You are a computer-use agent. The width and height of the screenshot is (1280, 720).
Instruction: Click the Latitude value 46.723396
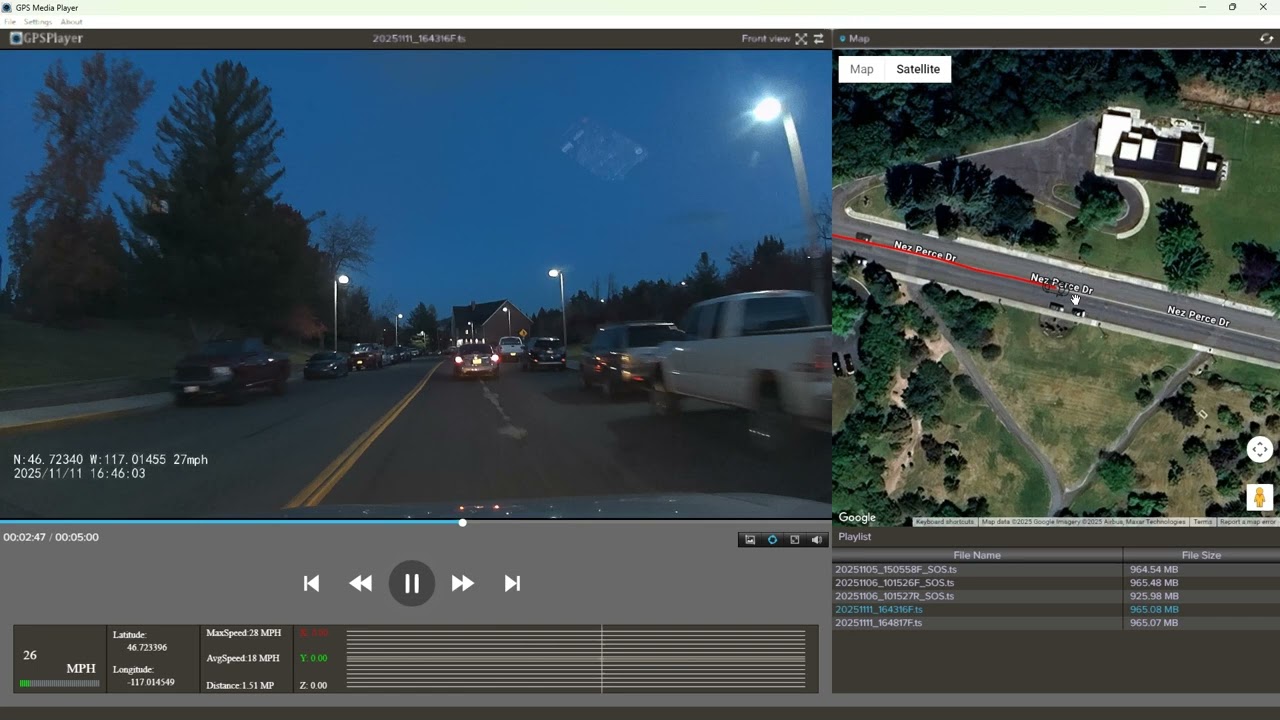click(147, 647)
